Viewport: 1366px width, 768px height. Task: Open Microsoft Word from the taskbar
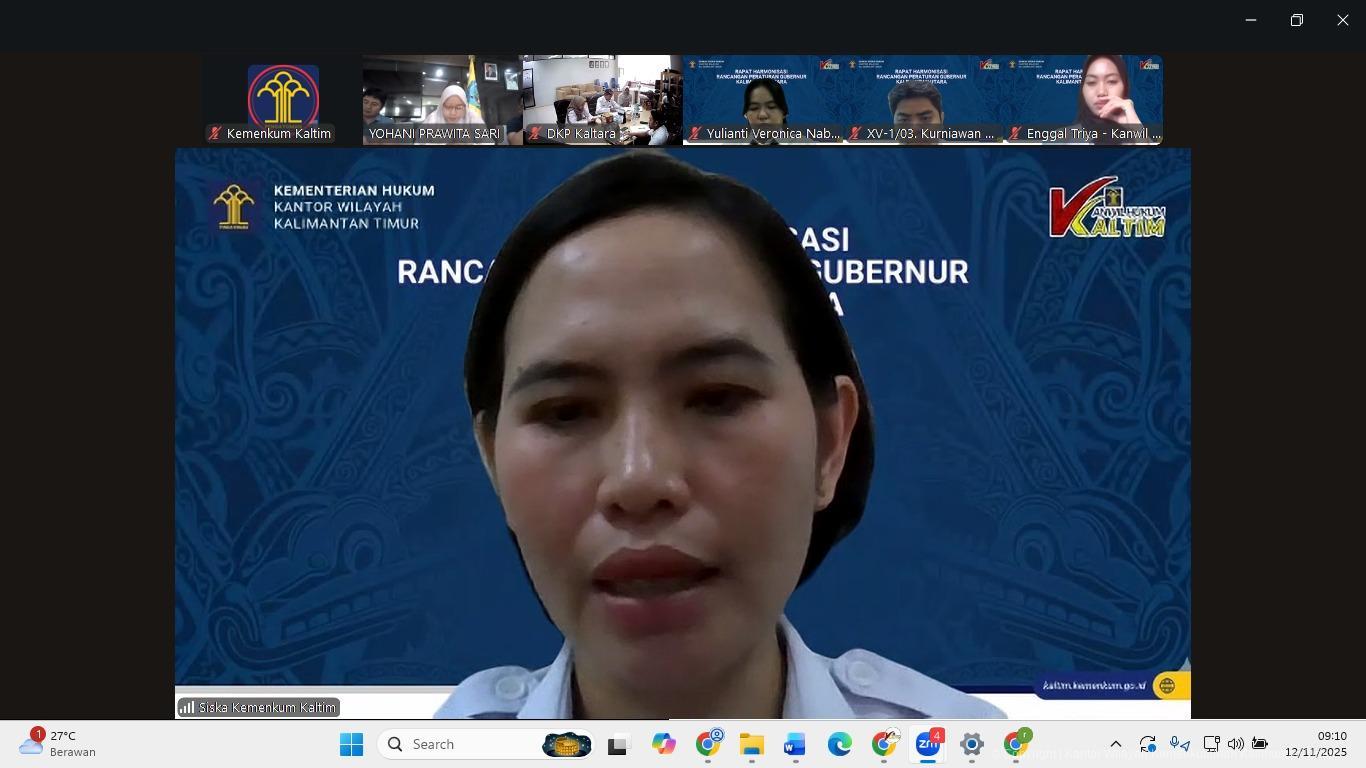pyautogui.click(x=795, y=744)
